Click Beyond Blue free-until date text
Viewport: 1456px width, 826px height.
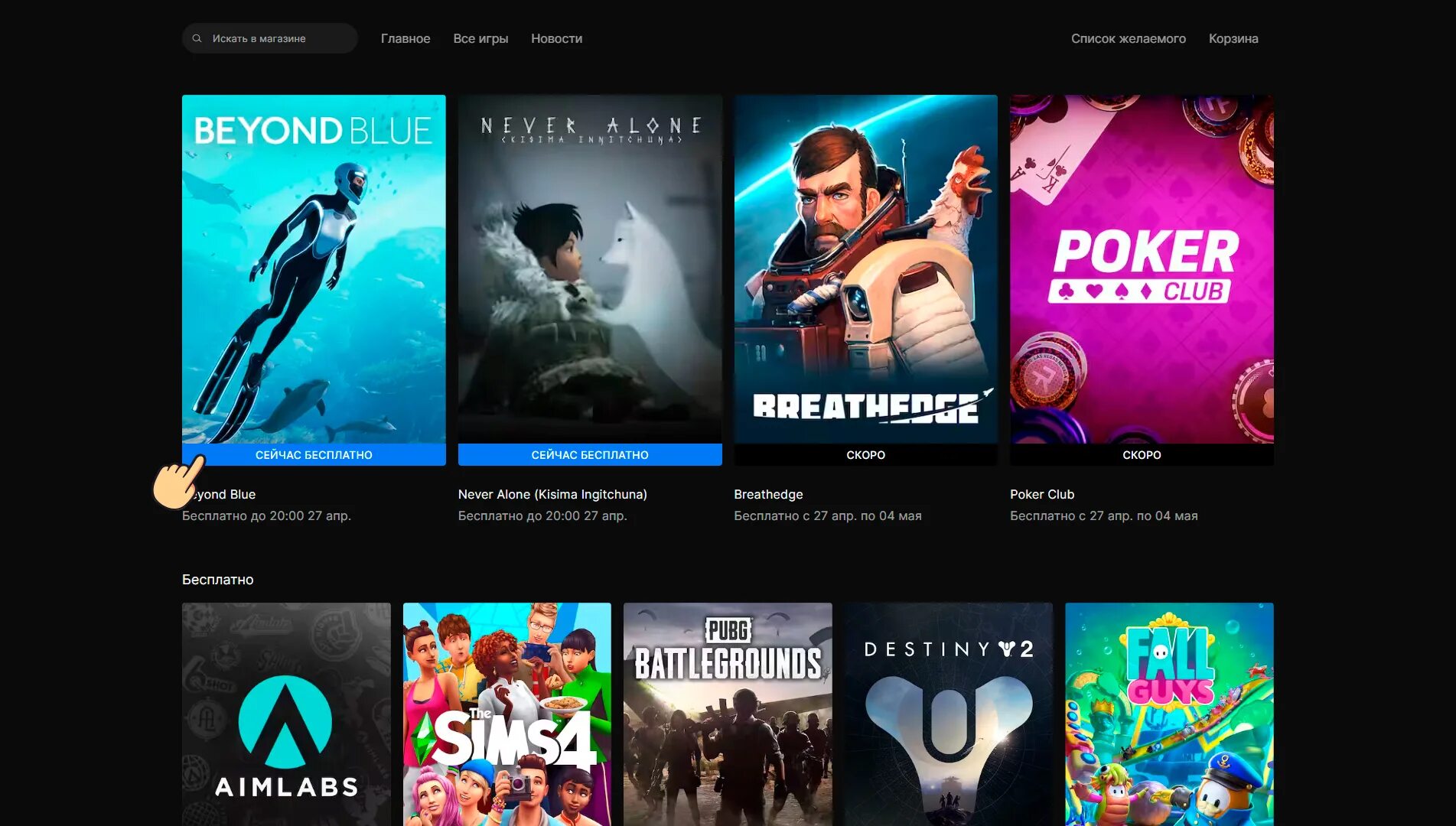(x=266, y=515)
